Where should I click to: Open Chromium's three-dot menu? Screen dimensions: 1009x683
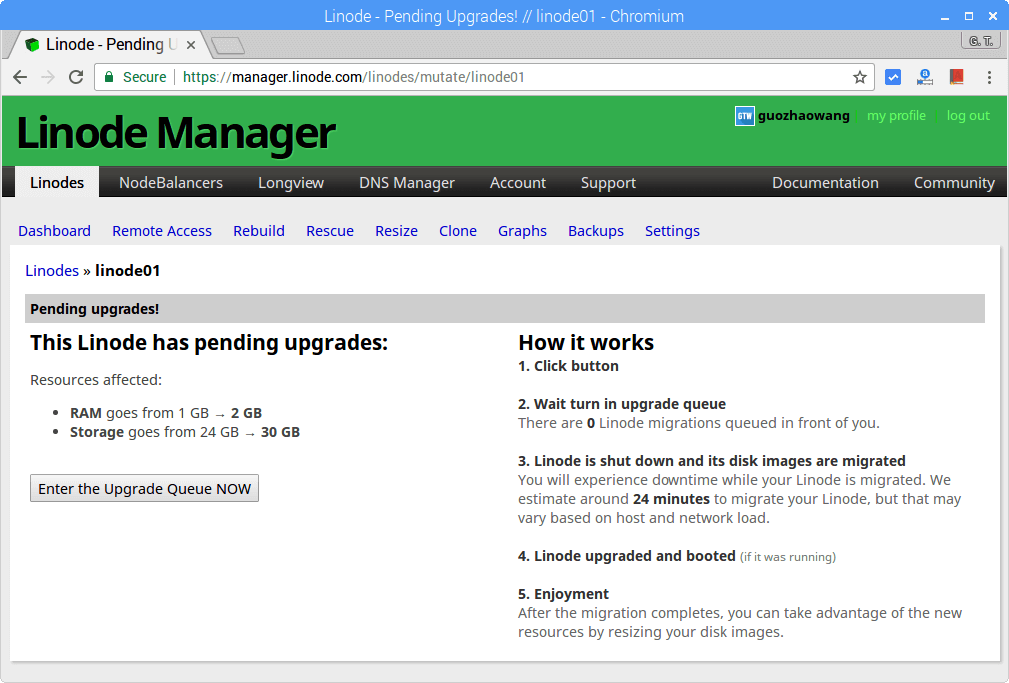(x=991, y=76)
